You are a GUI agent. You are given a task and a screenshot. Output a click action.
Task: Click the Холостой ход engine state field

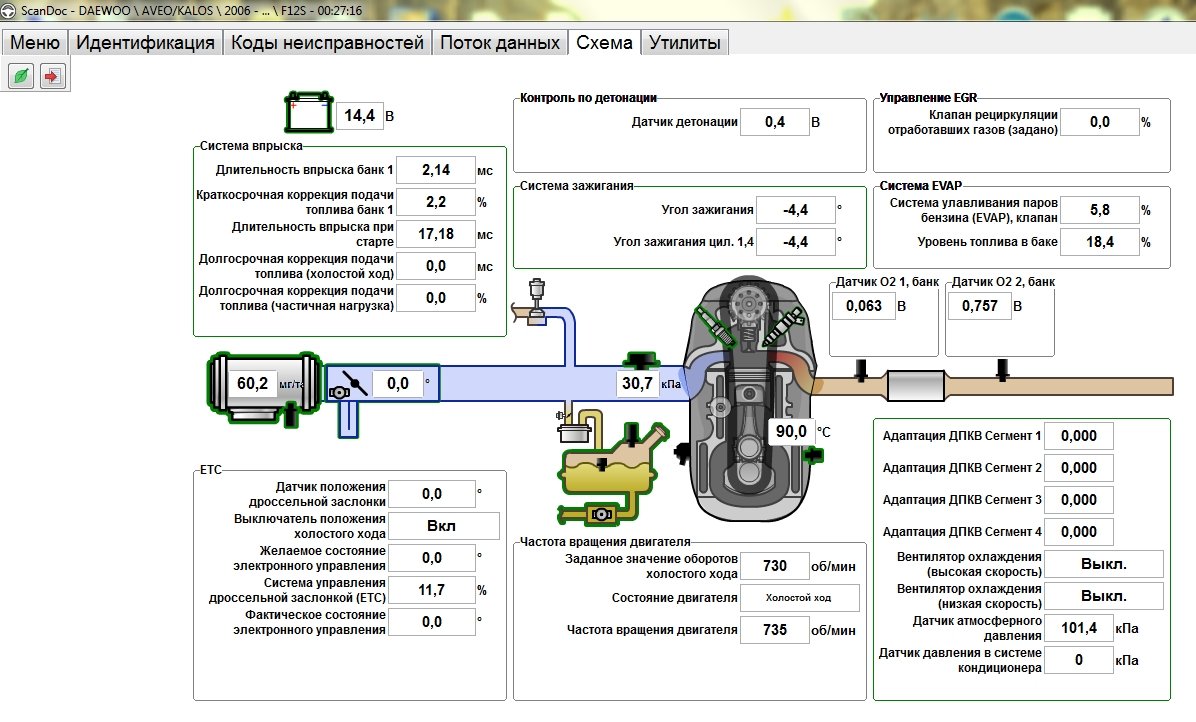[799, 598]
